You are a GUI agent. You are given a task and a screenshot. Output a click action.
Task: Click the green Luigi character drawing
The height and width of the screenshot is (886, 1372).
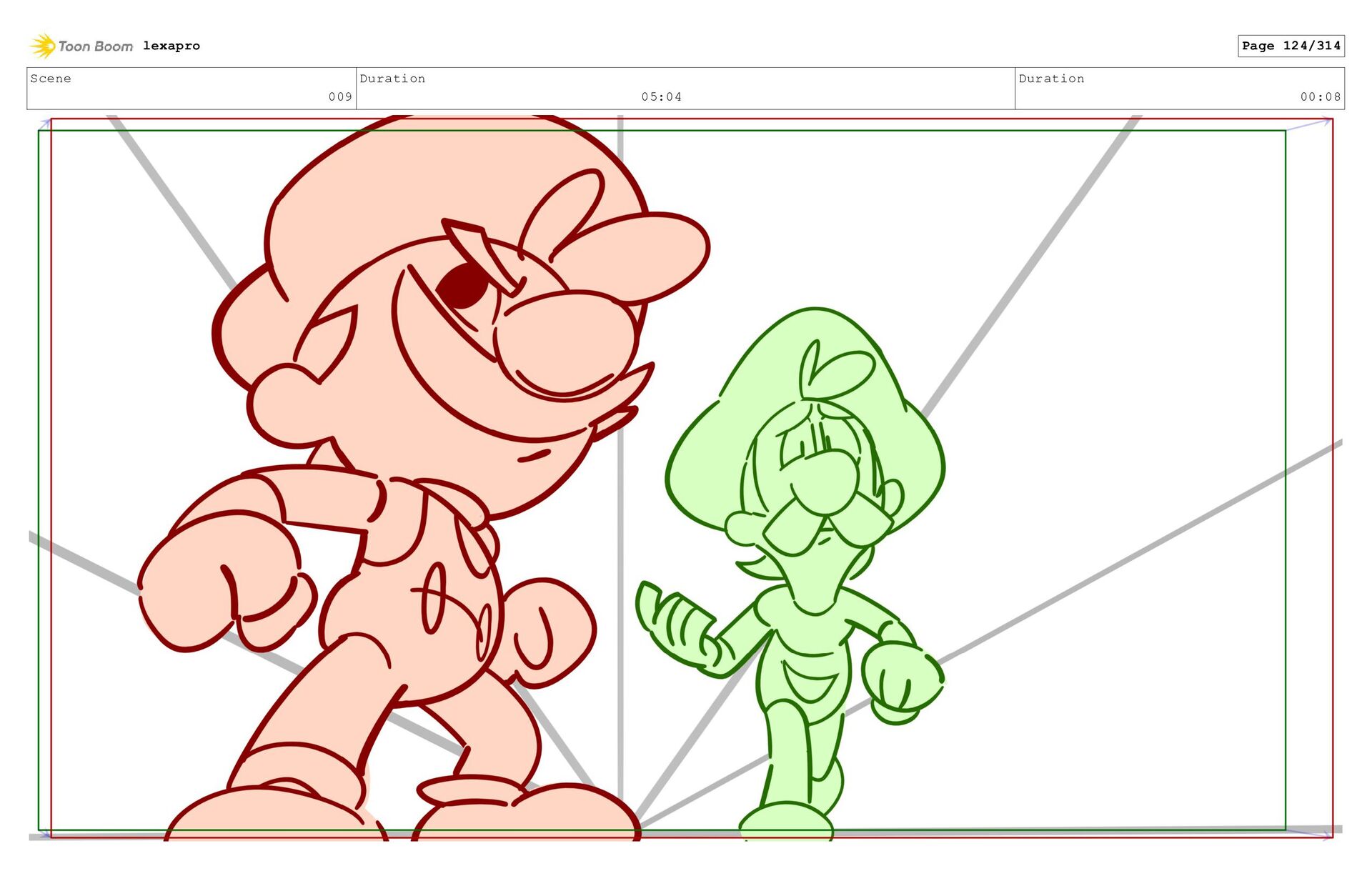(790, 574)
